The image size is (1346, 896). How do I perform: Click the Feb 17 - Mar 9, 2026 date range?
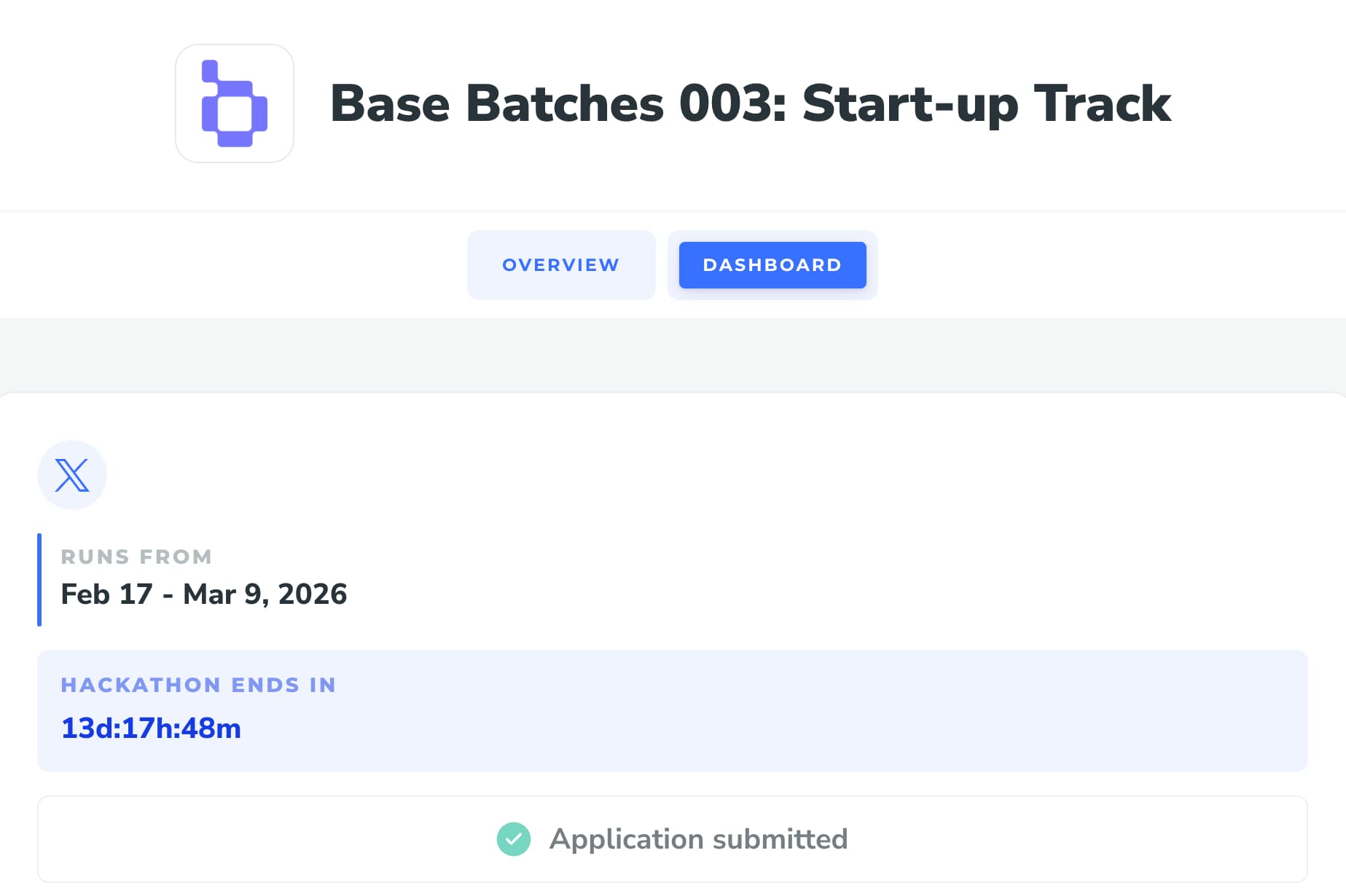tap(203, 594)
